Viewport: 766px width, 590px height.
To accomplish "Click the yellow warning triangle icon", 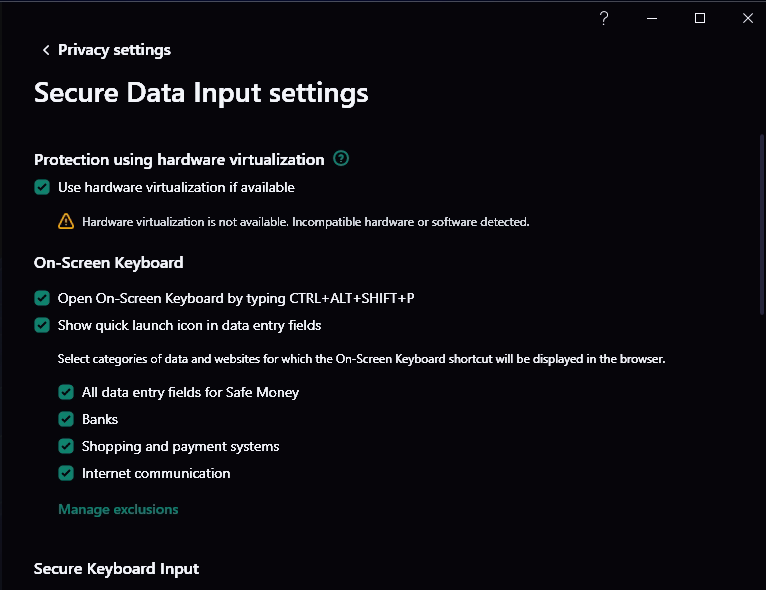I will [x=66, y=221].
